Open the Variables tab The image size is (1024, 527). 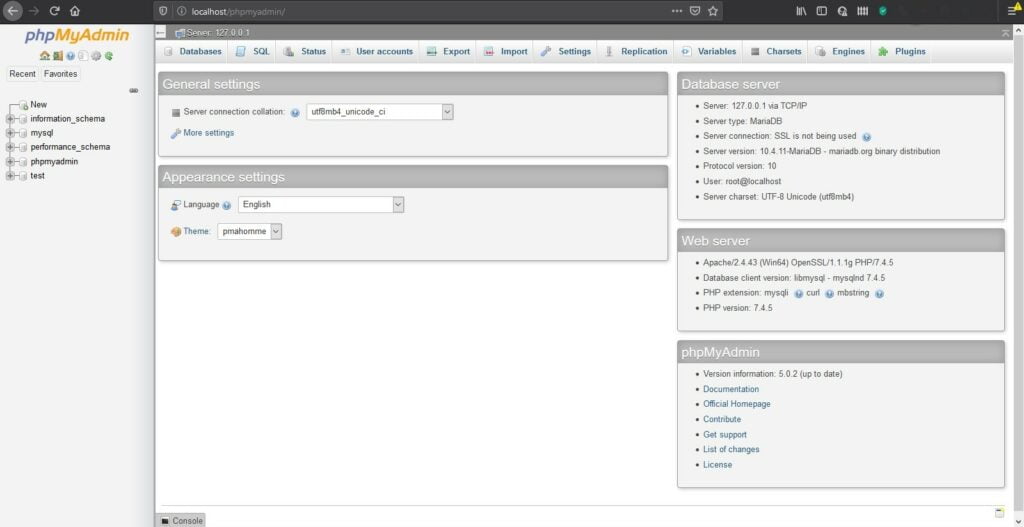(x=709, y=52)
